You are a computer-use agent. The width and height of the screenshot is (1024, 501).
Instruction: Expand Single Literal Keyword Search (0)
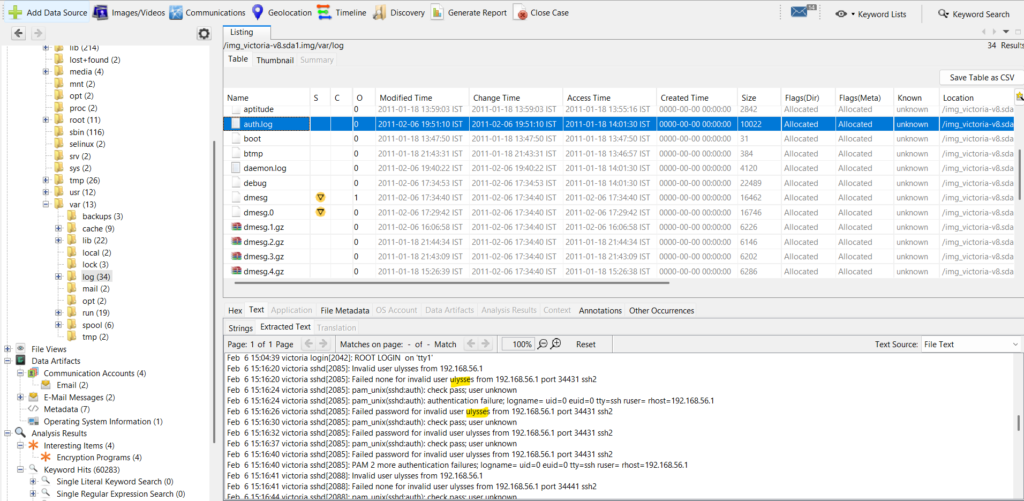click(34, 481)
